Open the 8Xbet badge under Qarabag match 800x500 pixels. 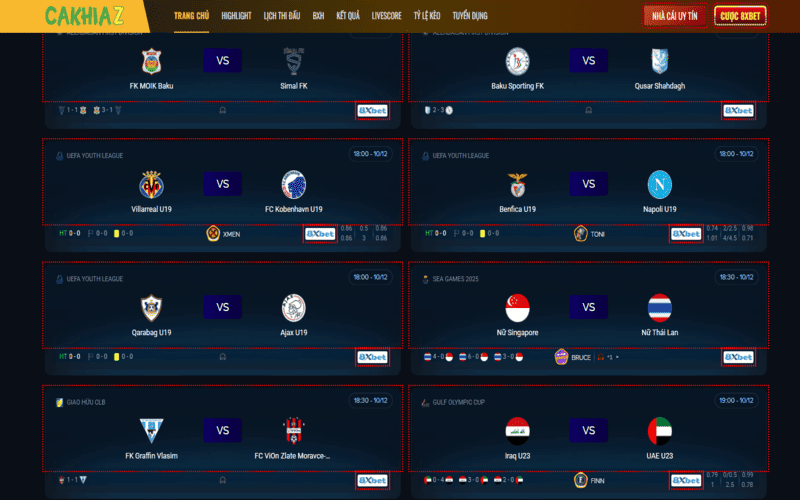click(372, 357)
